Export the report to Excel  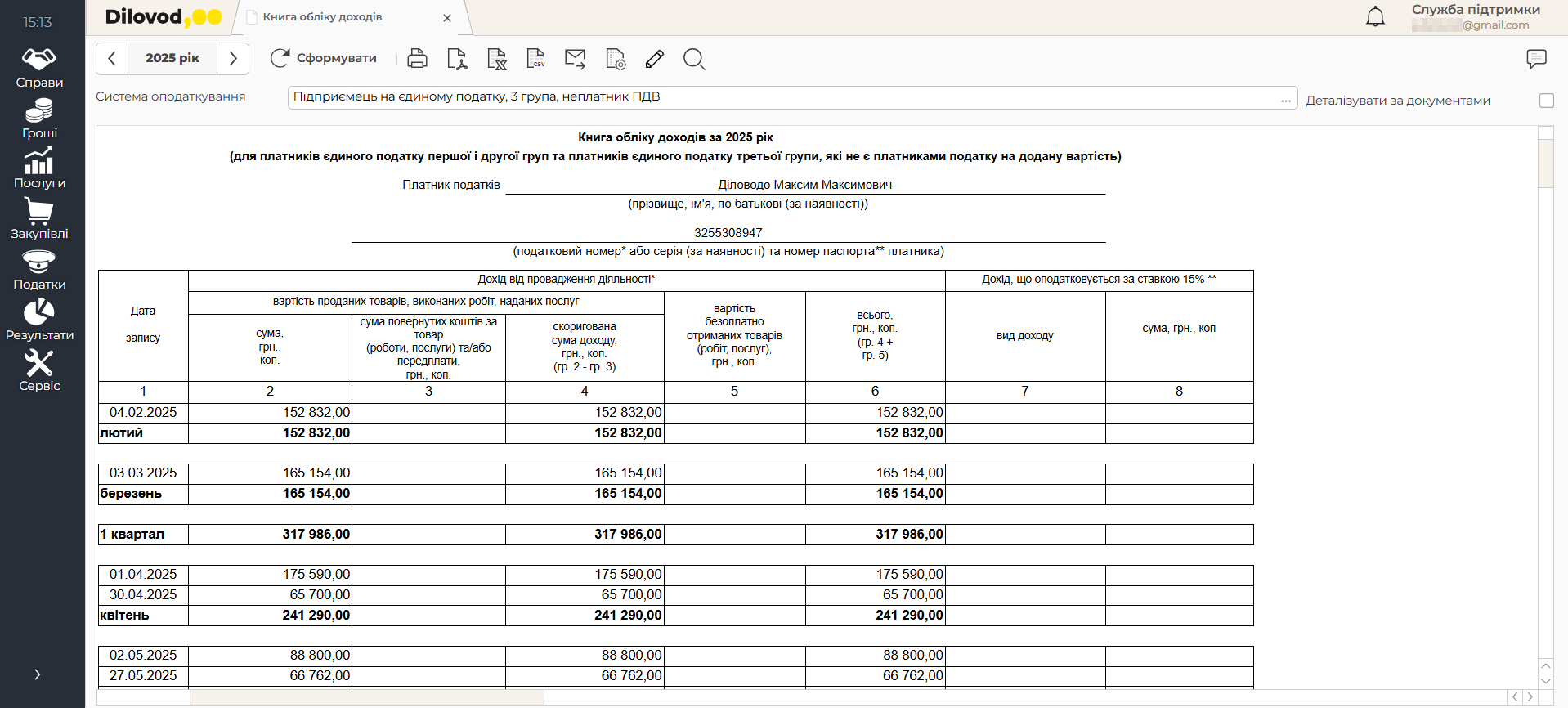496,59
